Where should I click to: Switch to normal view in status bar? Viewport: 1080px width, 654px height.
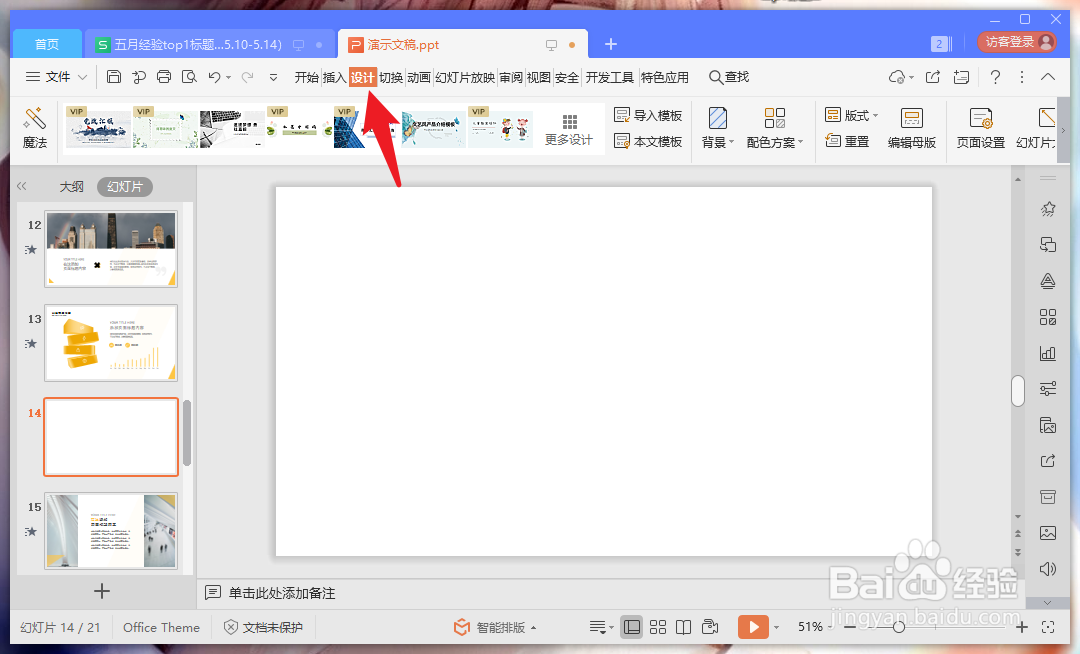coord(632,626)
